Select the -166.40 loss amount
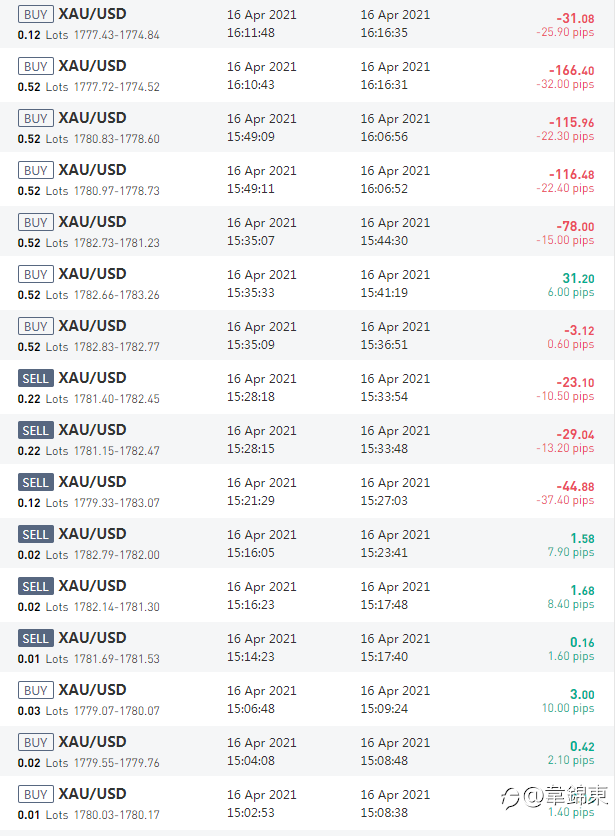 coord(571,70)
